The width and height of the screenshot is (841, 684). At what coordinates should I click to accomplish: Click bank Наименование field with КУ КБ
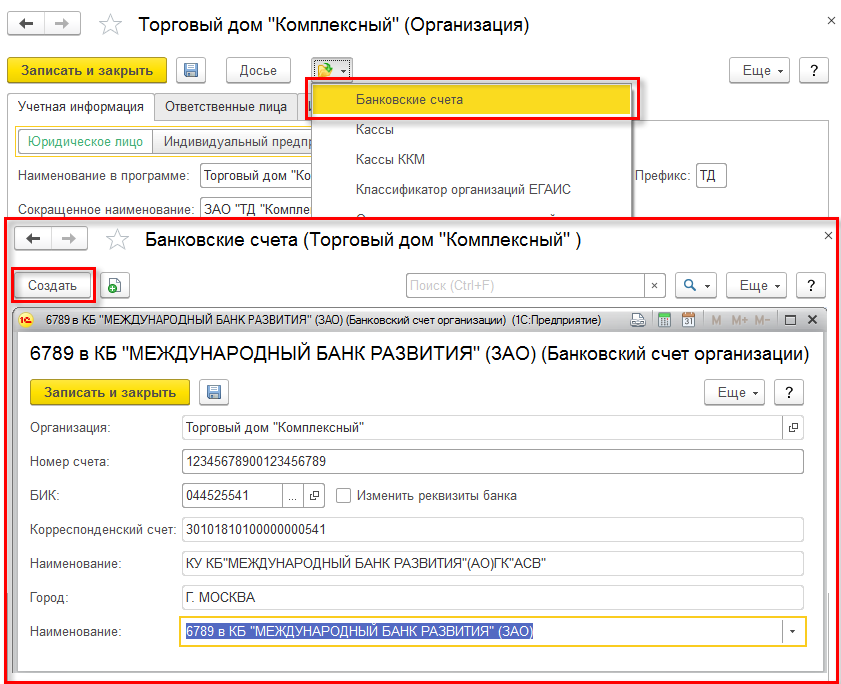point(493,563)
